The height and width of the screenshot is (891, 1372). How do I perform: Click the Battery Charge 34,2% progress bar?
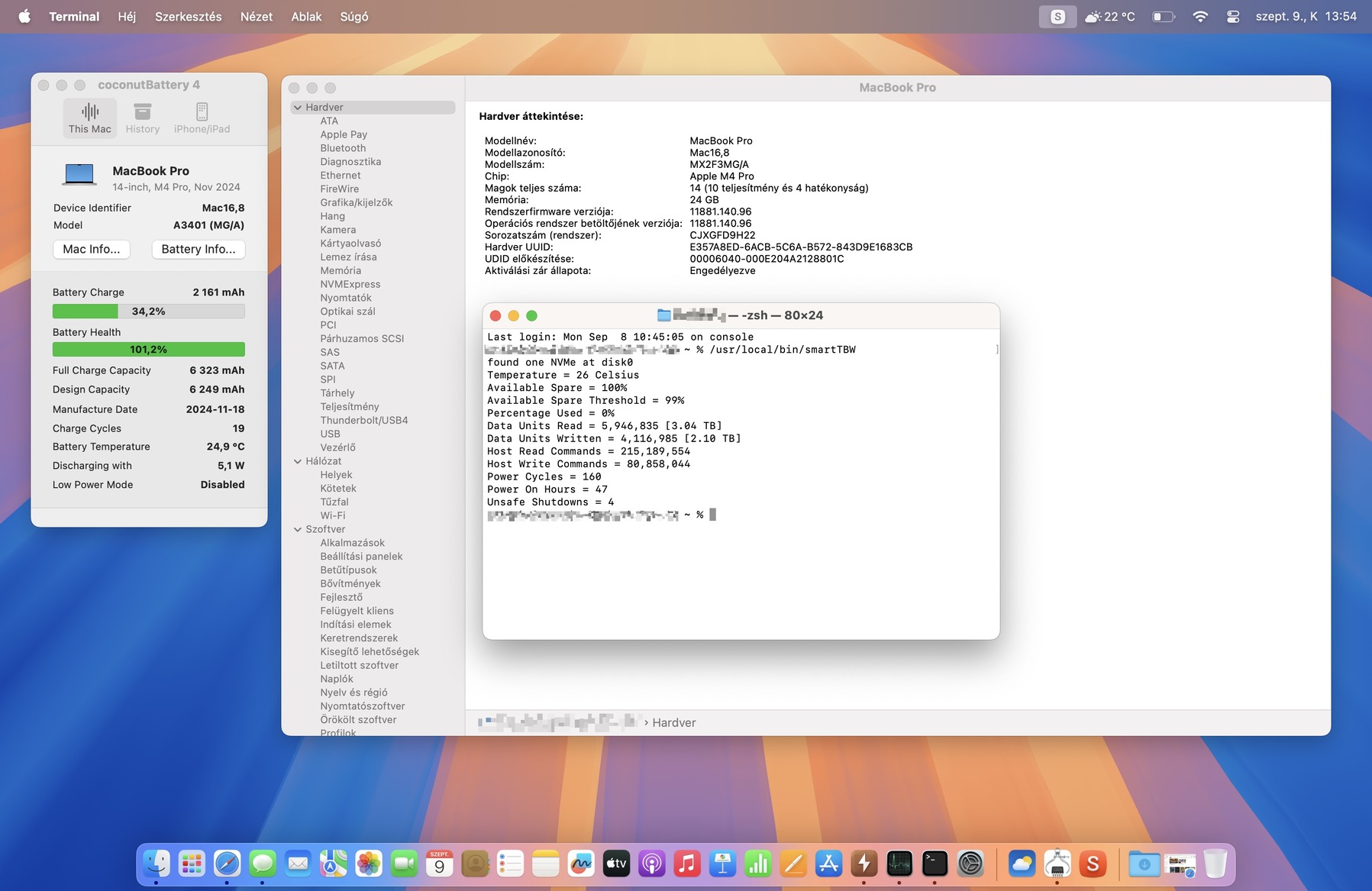coord(149,312)
